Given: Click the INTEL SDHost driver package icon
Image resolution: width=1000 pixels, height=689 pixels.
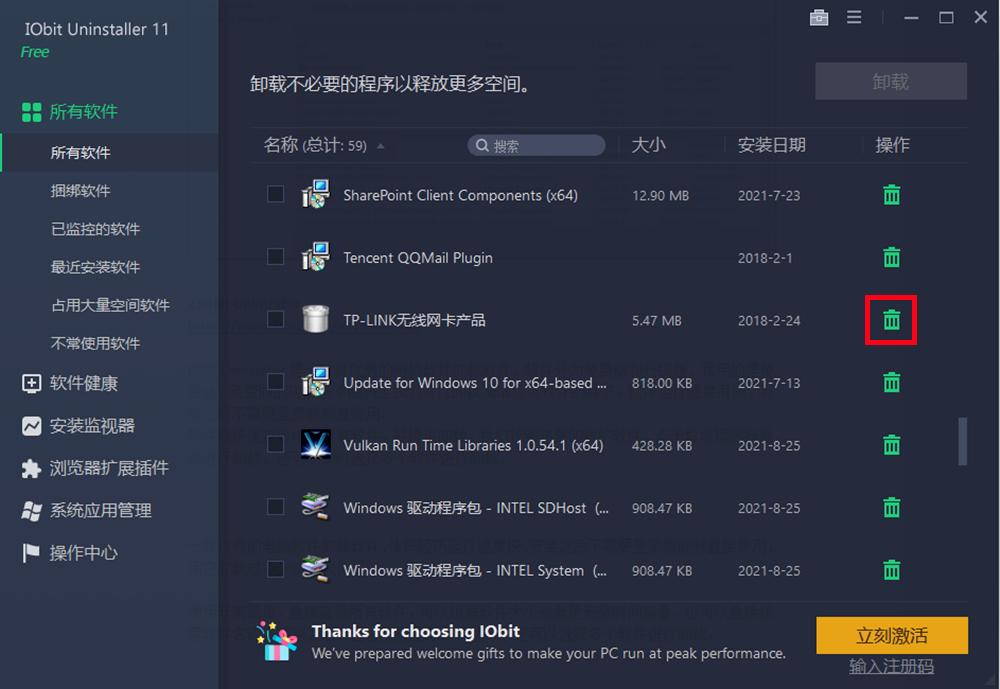Looking at the screenshot, I should pos(316,507).
